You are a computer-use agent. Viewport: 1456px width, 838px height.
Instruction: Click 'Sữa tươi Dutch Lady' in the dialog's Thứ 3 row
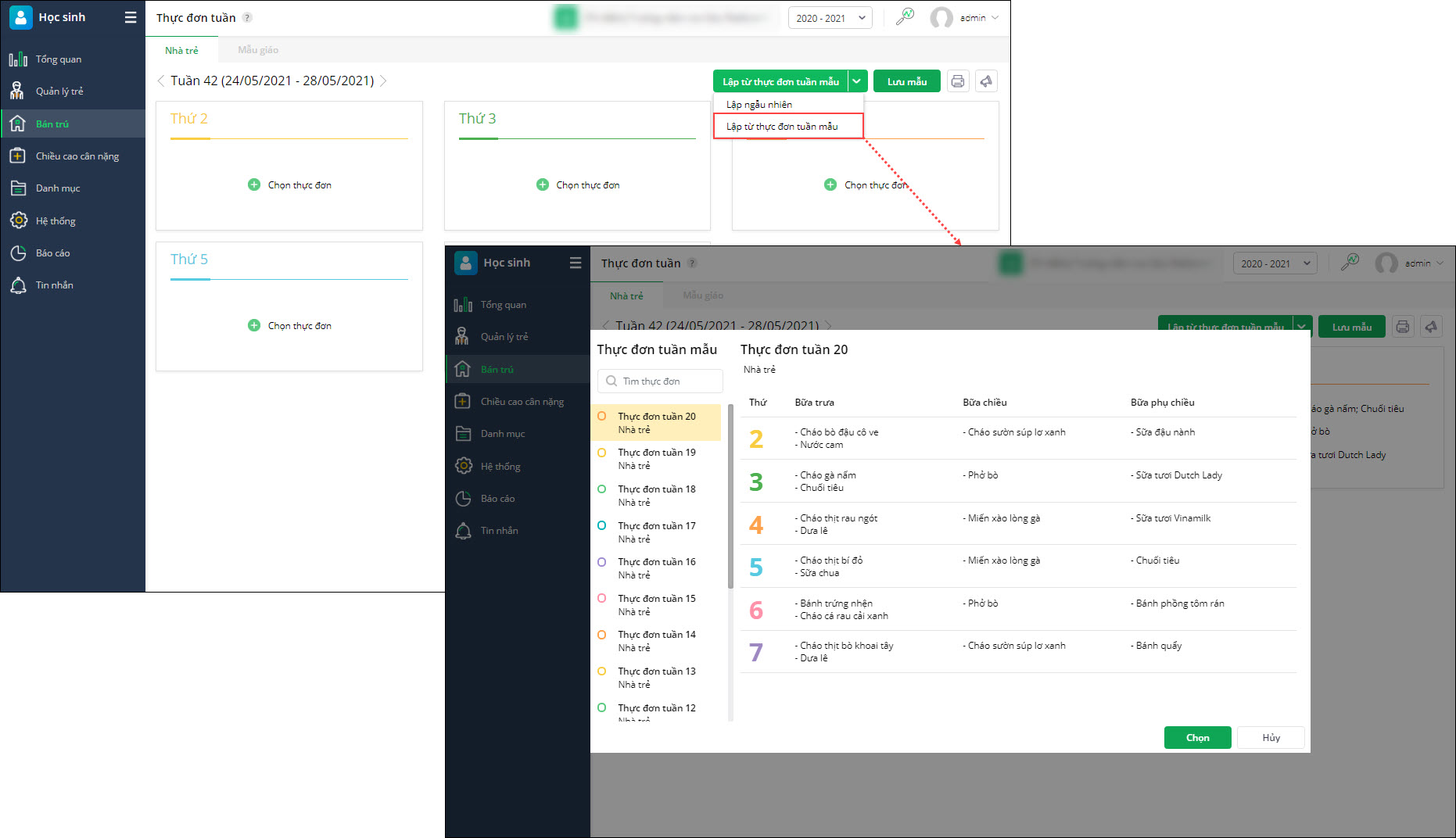(1176, 475)
